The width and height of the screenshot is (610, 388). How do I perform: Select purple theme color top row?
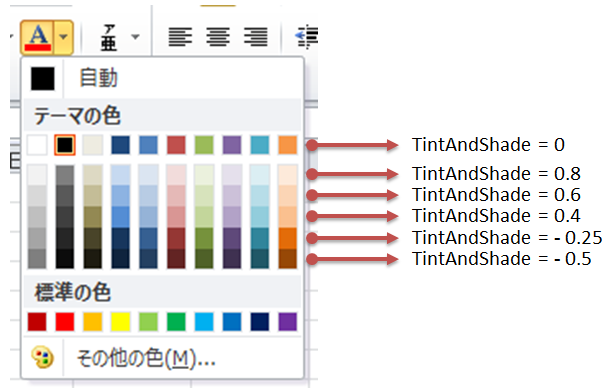[x=232, y=145]
